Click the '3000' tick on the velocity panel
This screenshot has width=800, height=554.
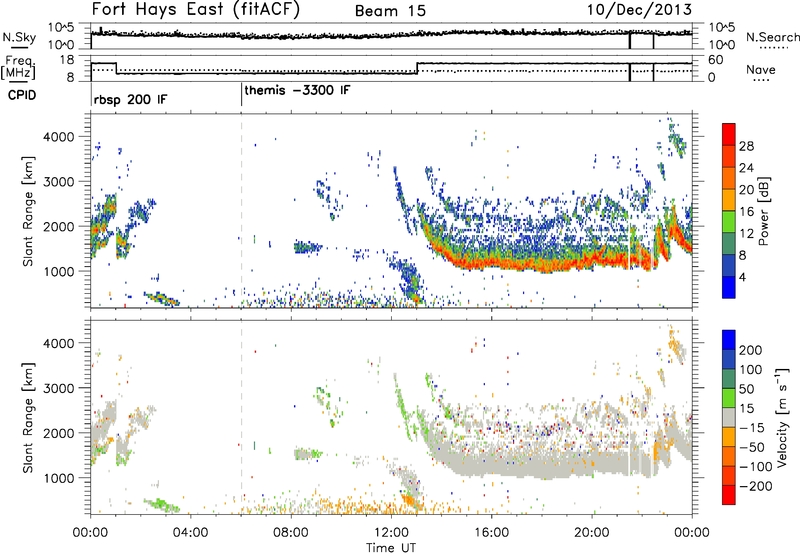click(58, 388)
